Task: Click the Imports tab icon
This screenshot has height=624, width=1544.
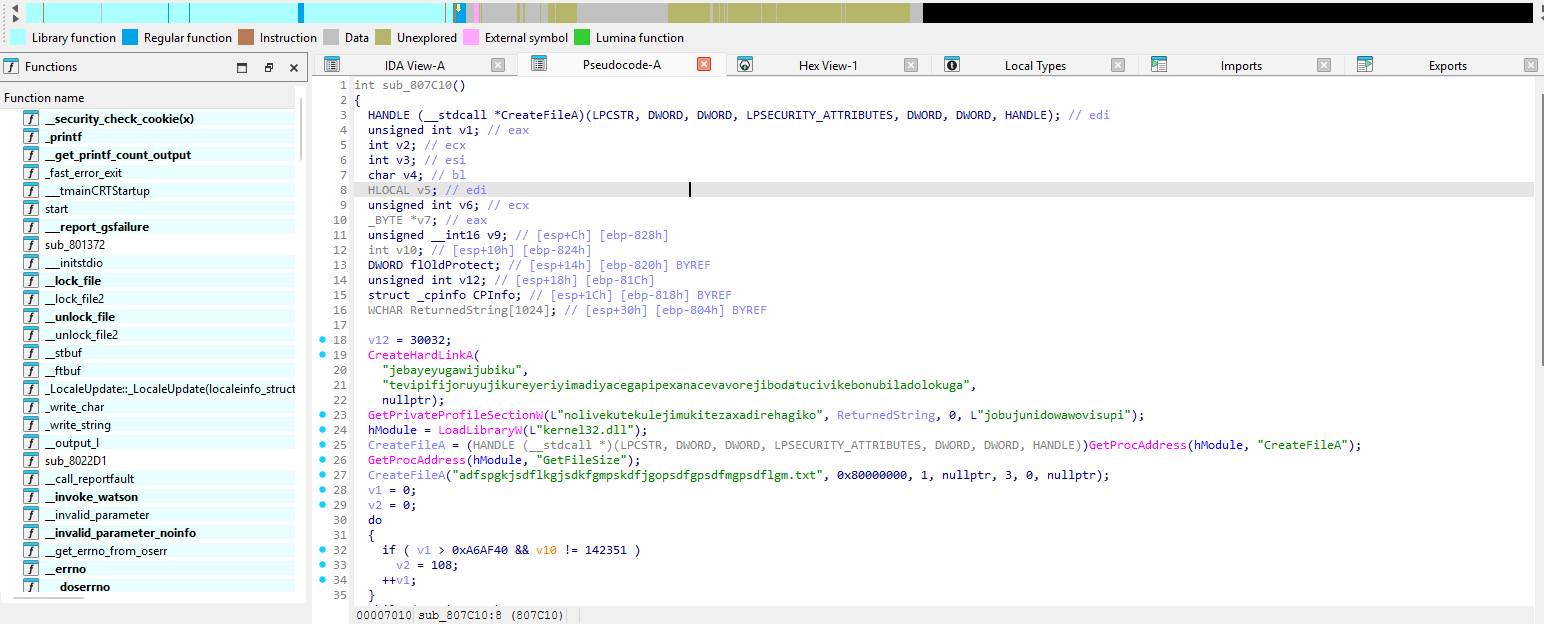Action: coord(1159,65)
